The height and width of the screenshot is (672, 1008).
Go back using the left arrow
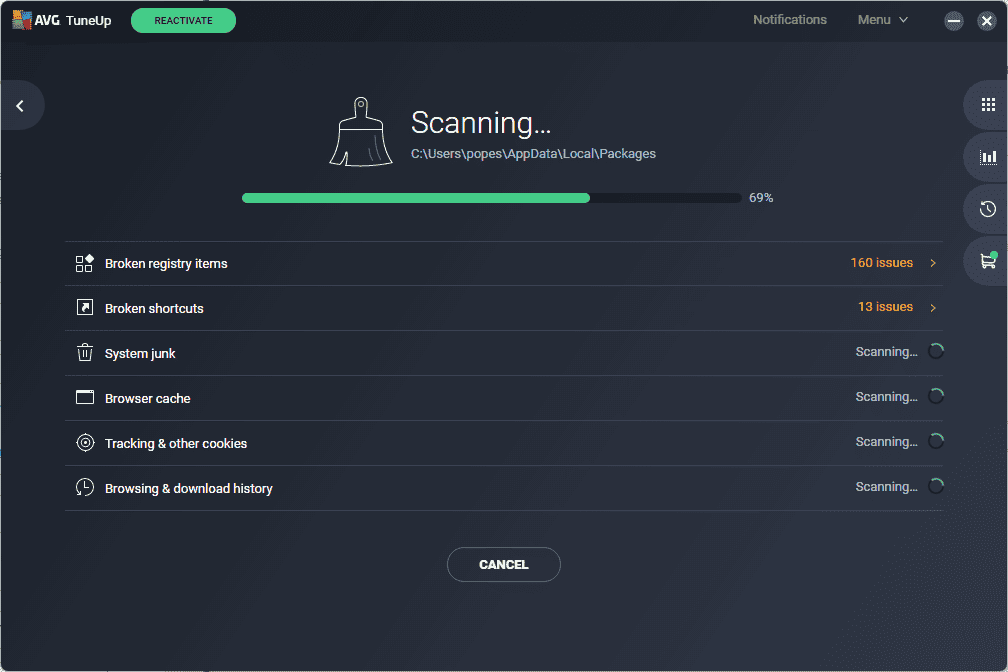point(21,105)
